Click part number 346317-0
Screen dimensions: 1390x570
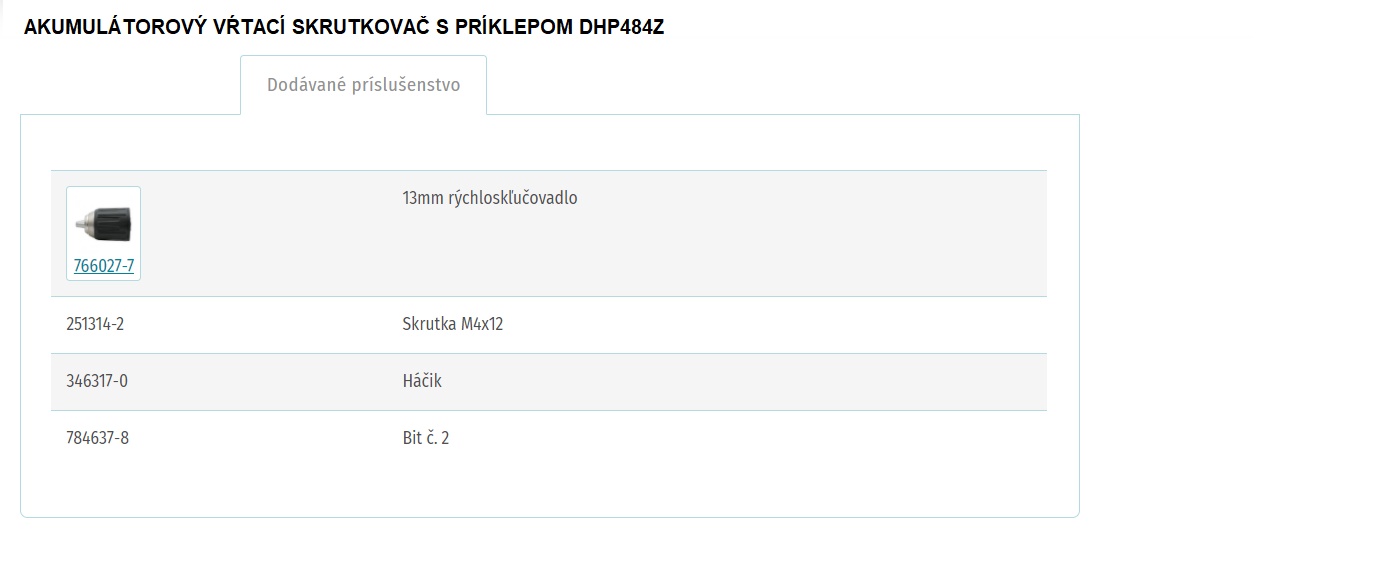click(97, 381)
